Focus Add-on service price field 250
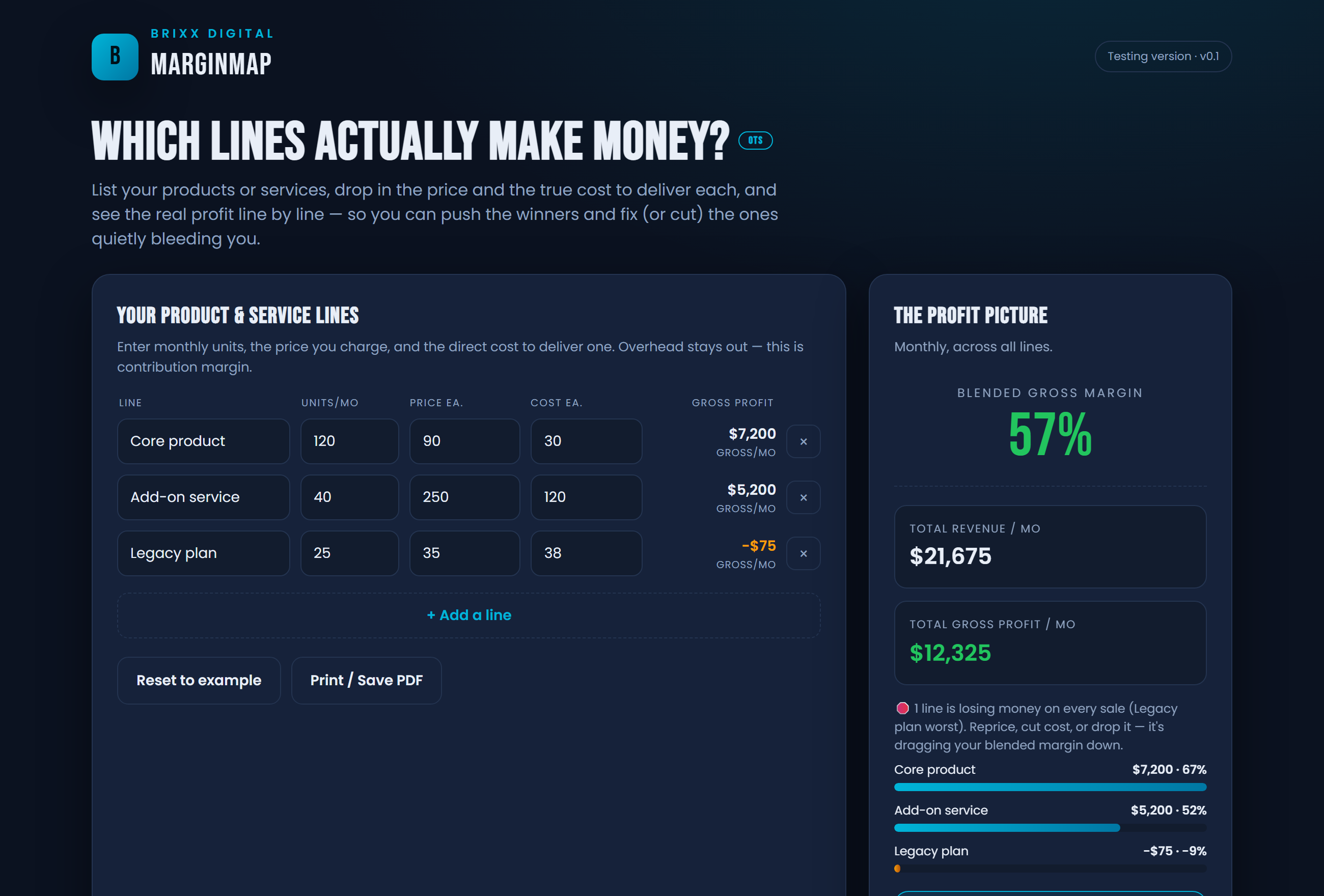 click(465, 497)
